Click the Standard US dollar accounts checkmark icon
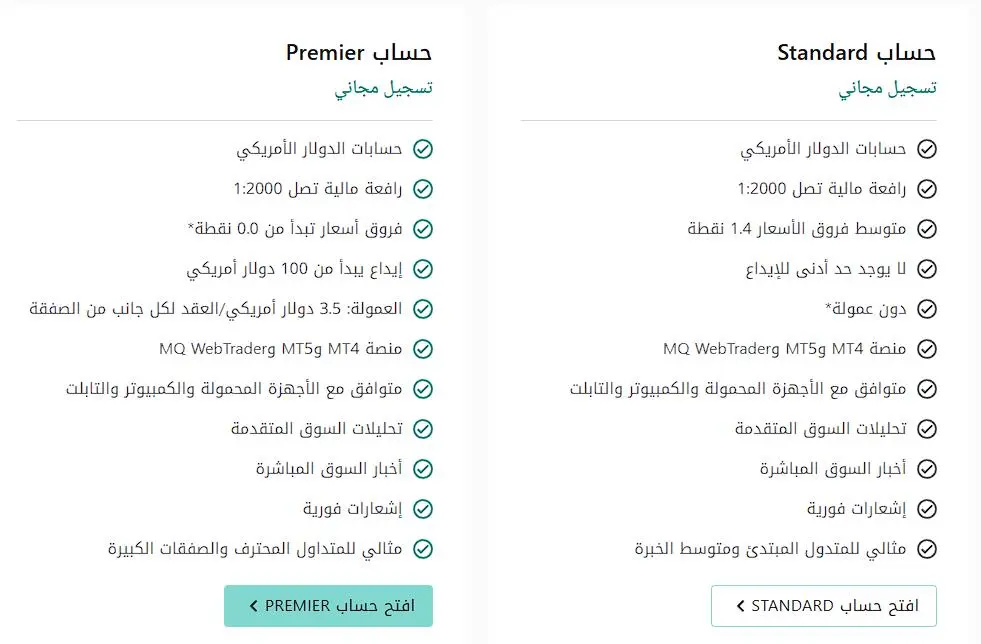This screenshot has height=644, width=981. (x=927, y=149)
